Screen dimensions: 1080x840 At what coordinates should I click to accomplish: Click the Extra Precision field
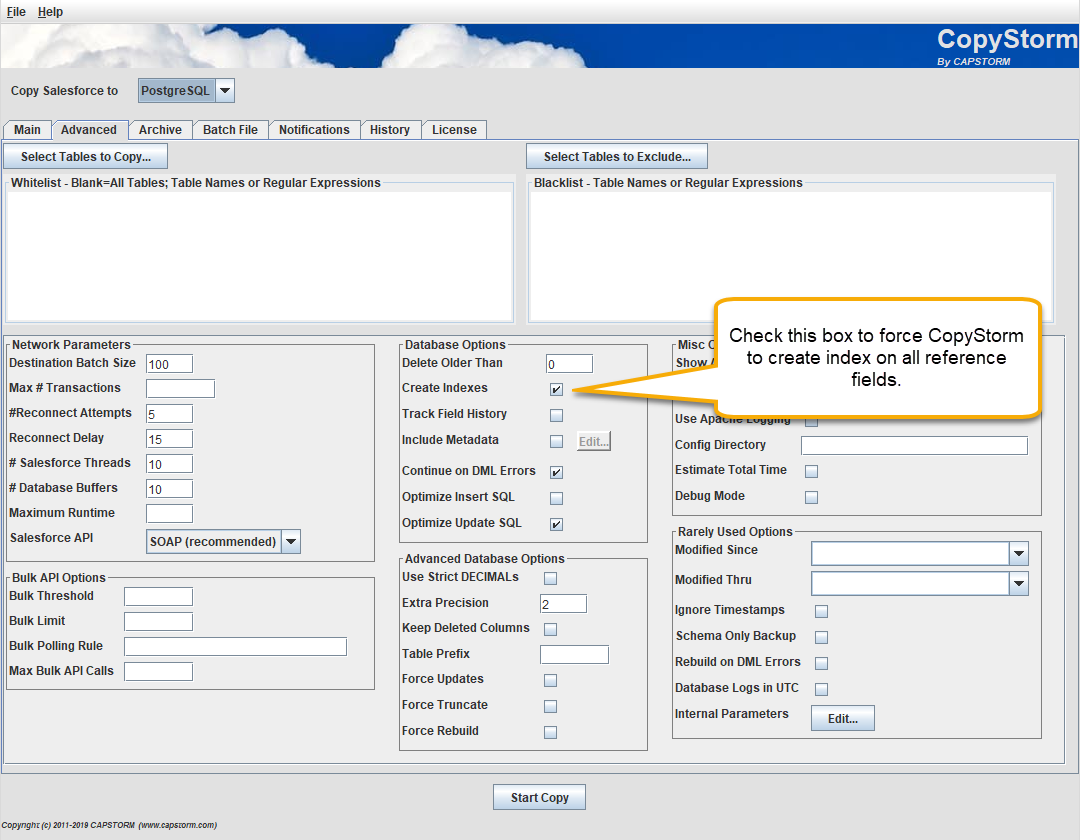tap(563, 604)
